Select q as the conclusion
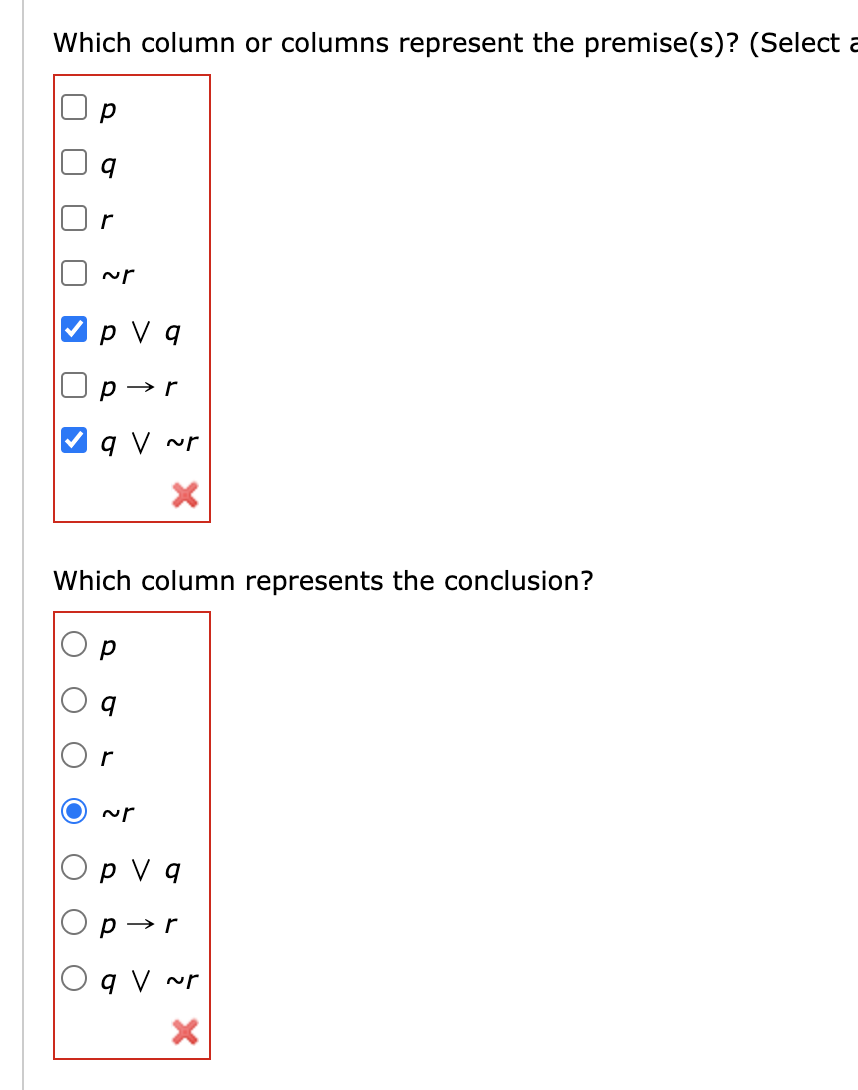This screenshot has height=1090, width=858. 73,700
